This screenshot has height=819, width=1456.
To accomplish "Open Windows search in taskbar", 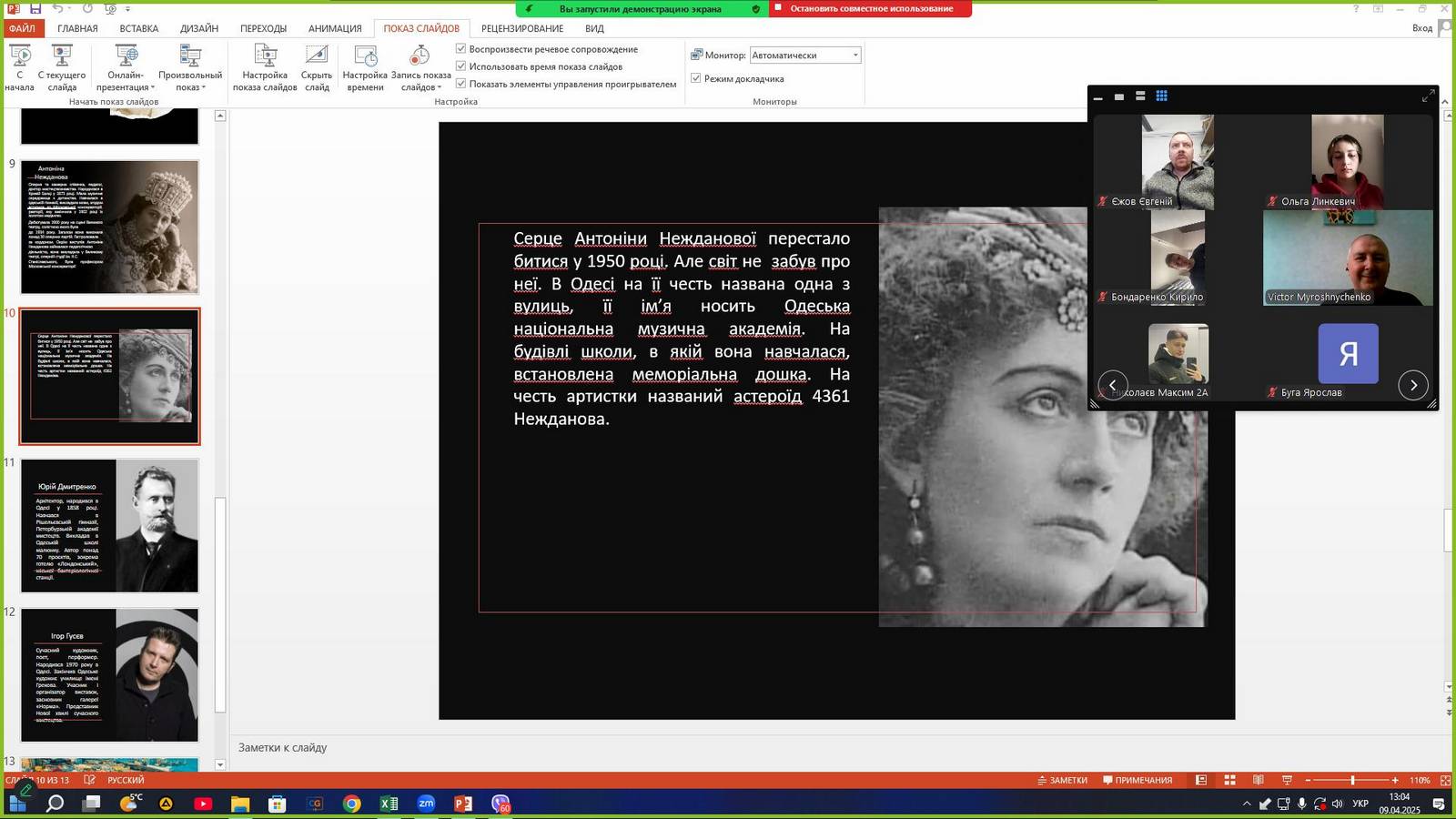I will click(55, 804).
